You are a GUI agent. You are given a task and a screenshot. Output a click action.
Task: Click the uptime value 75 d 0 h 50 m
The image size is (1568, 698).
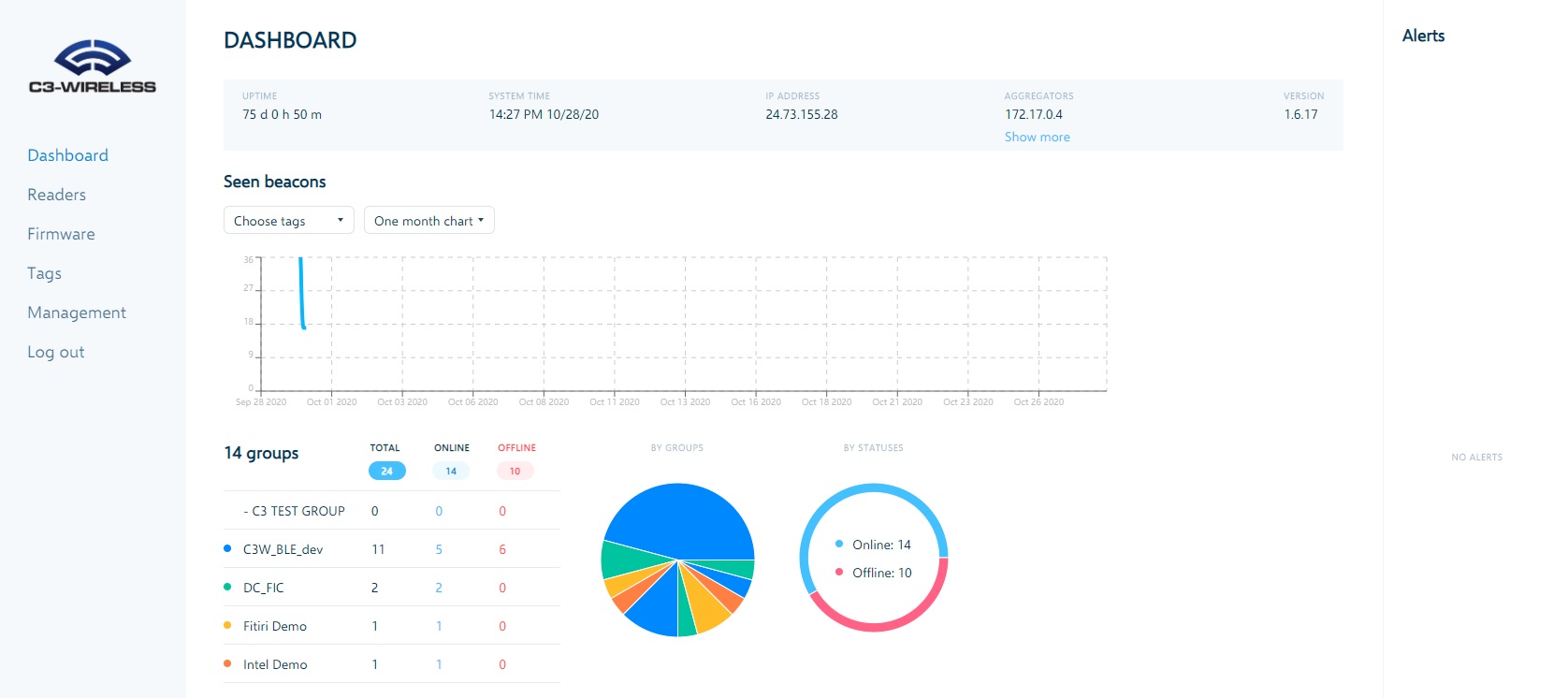(x=282, y=114)
